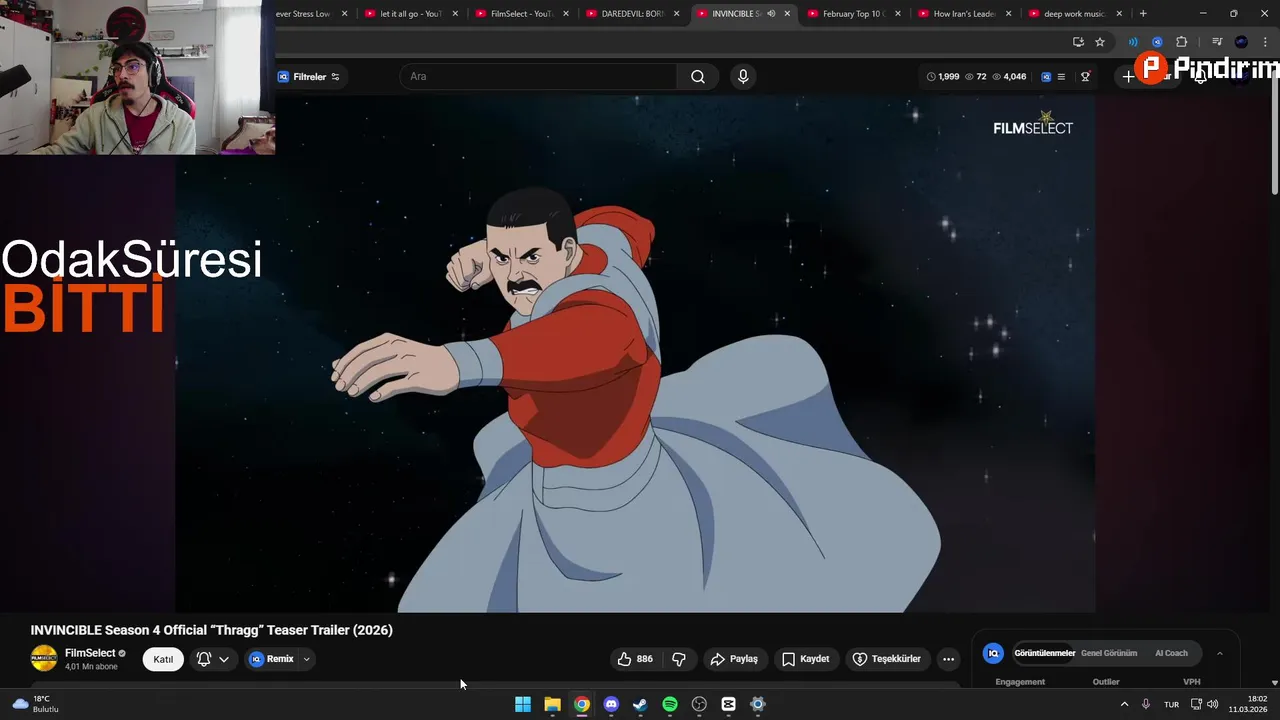Open the Settings gear on taskbar

tap(758, 704)
